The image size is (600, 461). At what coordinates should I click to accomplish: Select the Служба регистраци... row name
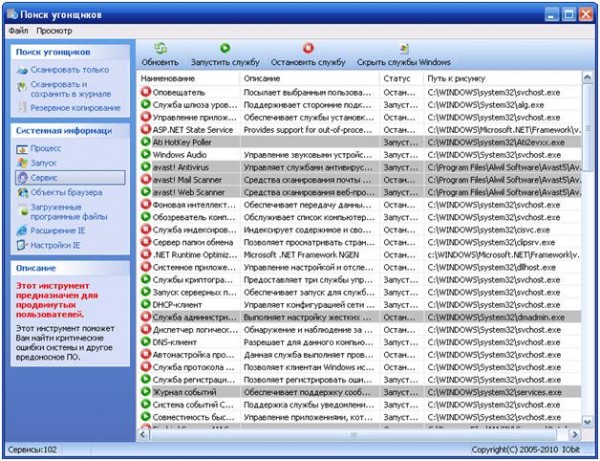[194, 380]
